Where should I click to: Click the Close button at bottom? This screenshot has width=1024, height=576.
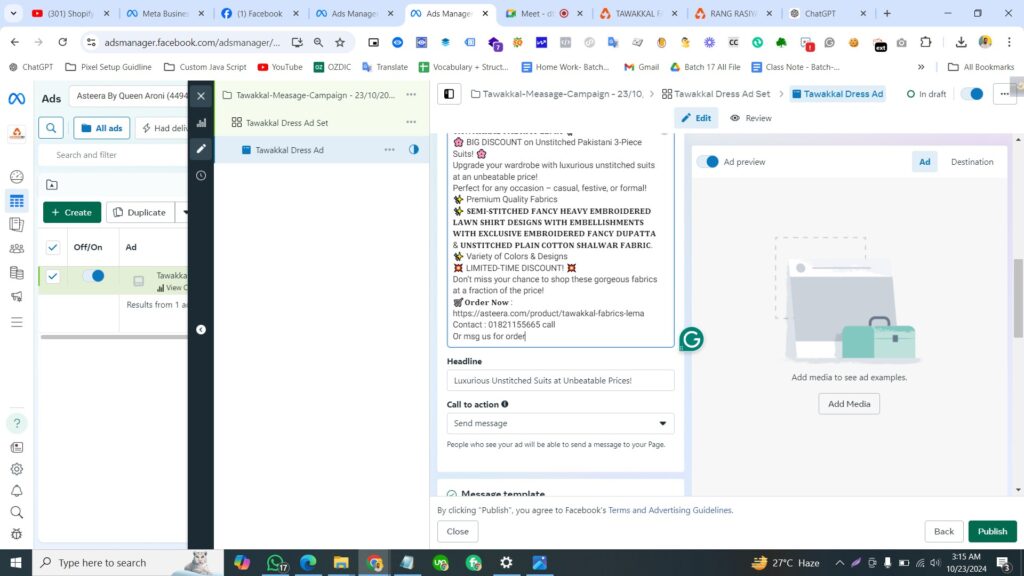click(x=457, y=531)
